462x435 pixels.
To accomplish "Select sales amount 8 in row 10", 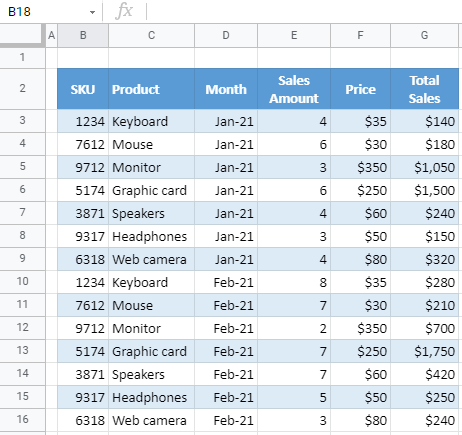I will click(x=294, y=282).
